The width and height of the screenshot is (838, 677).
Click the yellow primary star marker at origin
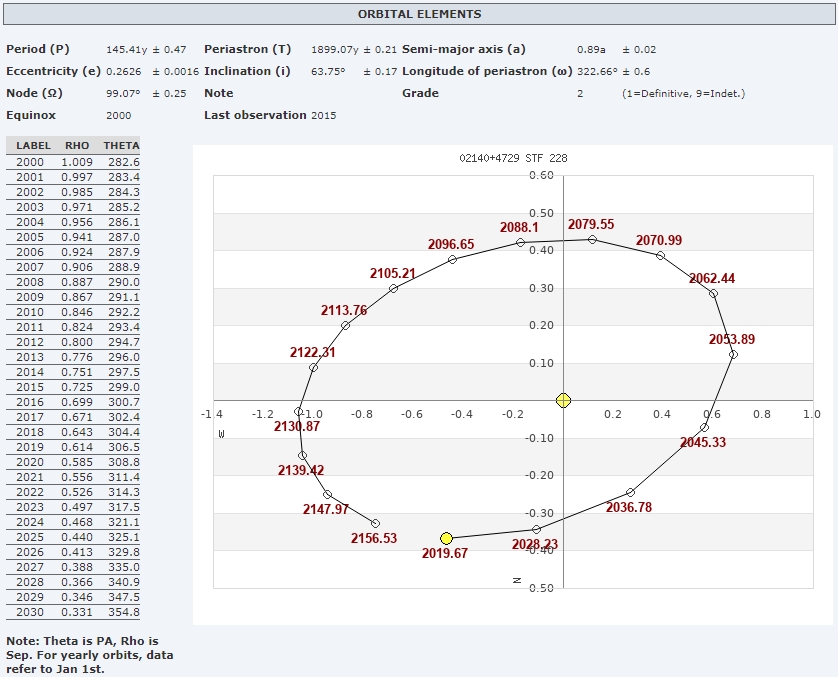564,400
